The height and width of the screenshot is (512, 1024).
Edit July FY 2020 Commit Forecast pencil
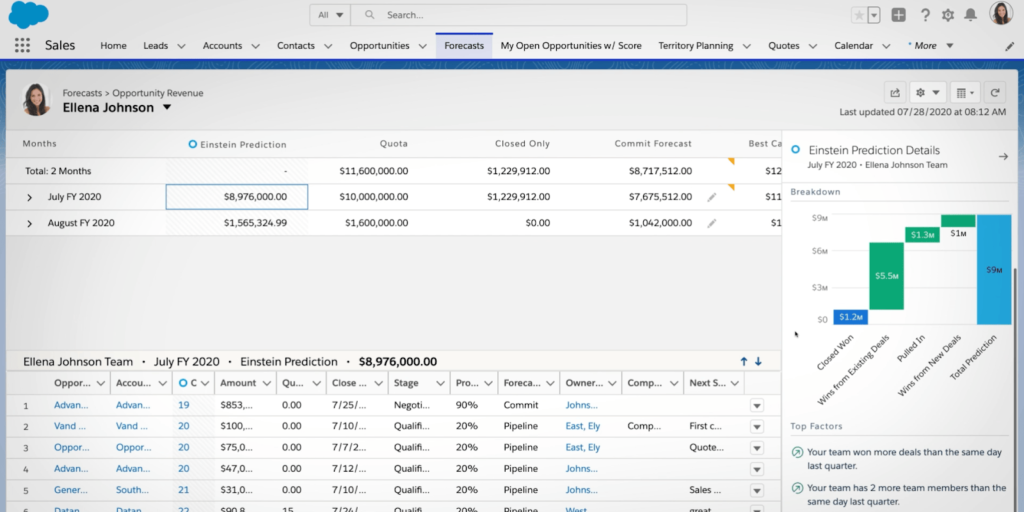[x=712, y=197]
